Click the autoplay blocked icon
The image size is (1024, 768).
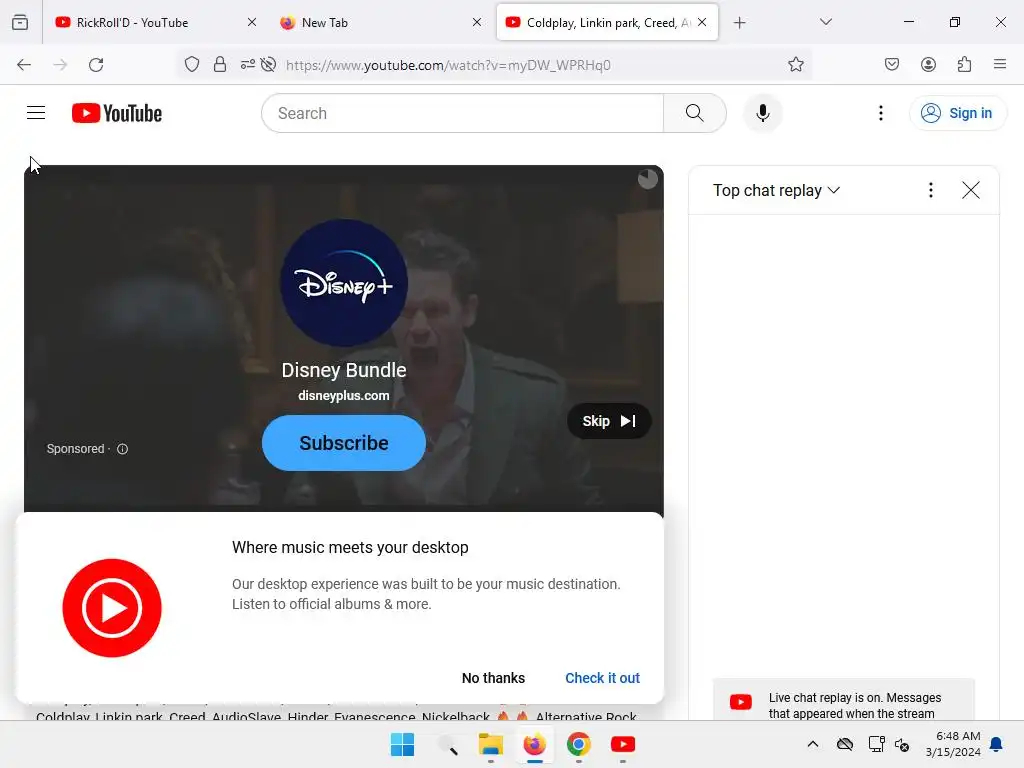point(268,64)
